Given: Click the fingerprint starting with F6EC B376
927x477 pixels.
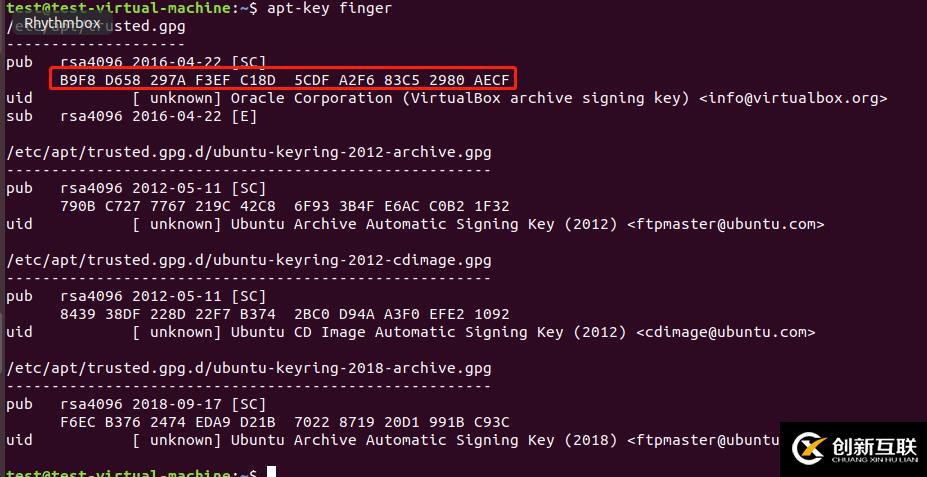Looking at the screenshot, I should (285, 422).
